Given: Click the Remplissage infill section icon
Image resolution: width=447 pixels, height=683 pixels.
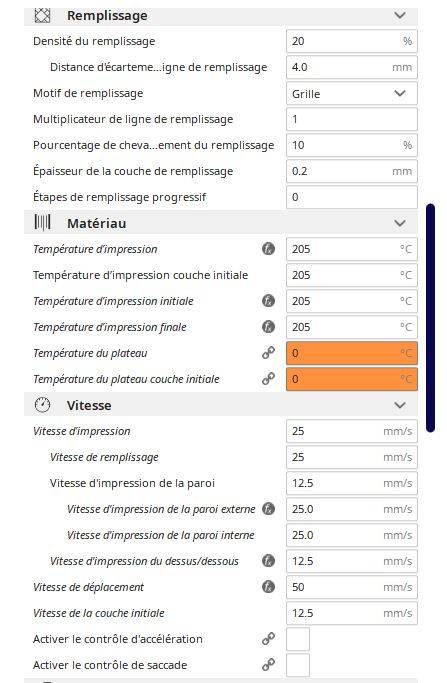Looking at the screenshot, I should pyautogui.click(x=42, y=16).
